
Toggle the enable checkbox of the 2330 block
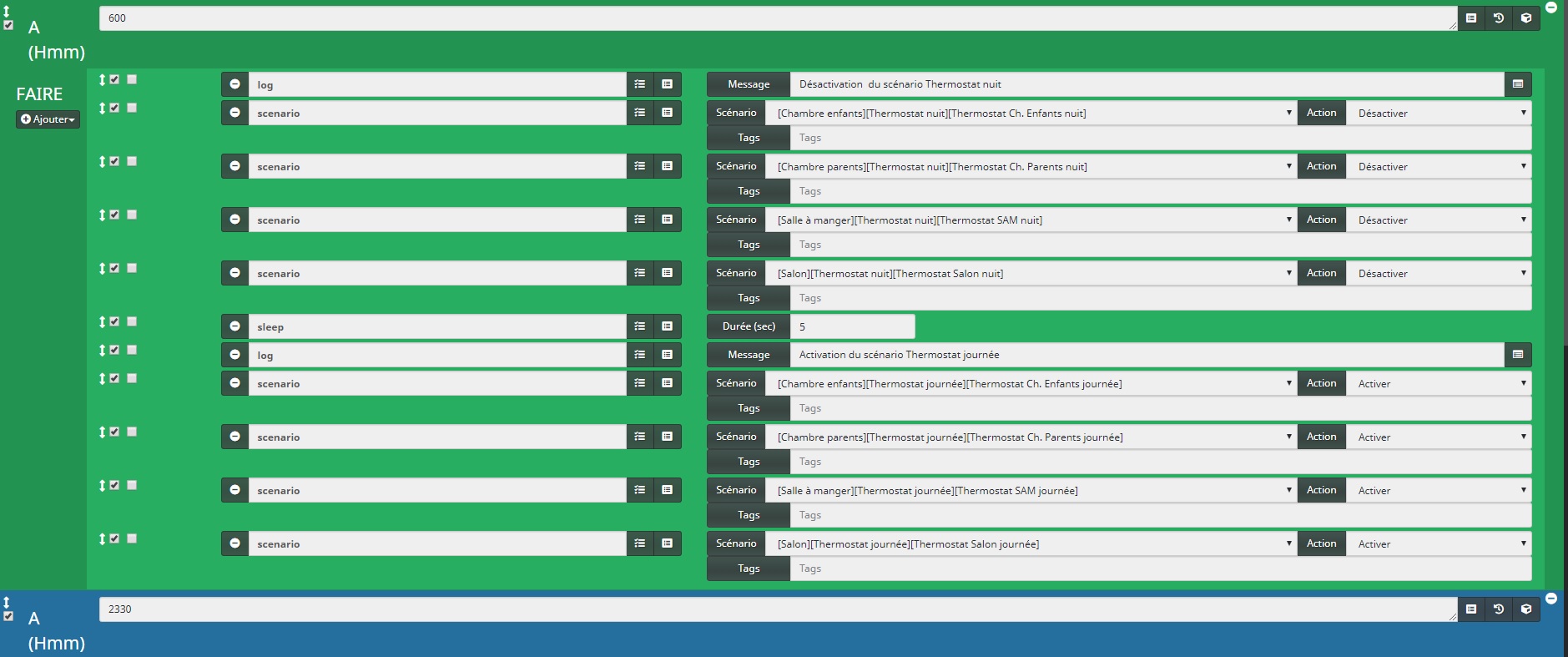[8, 616]
